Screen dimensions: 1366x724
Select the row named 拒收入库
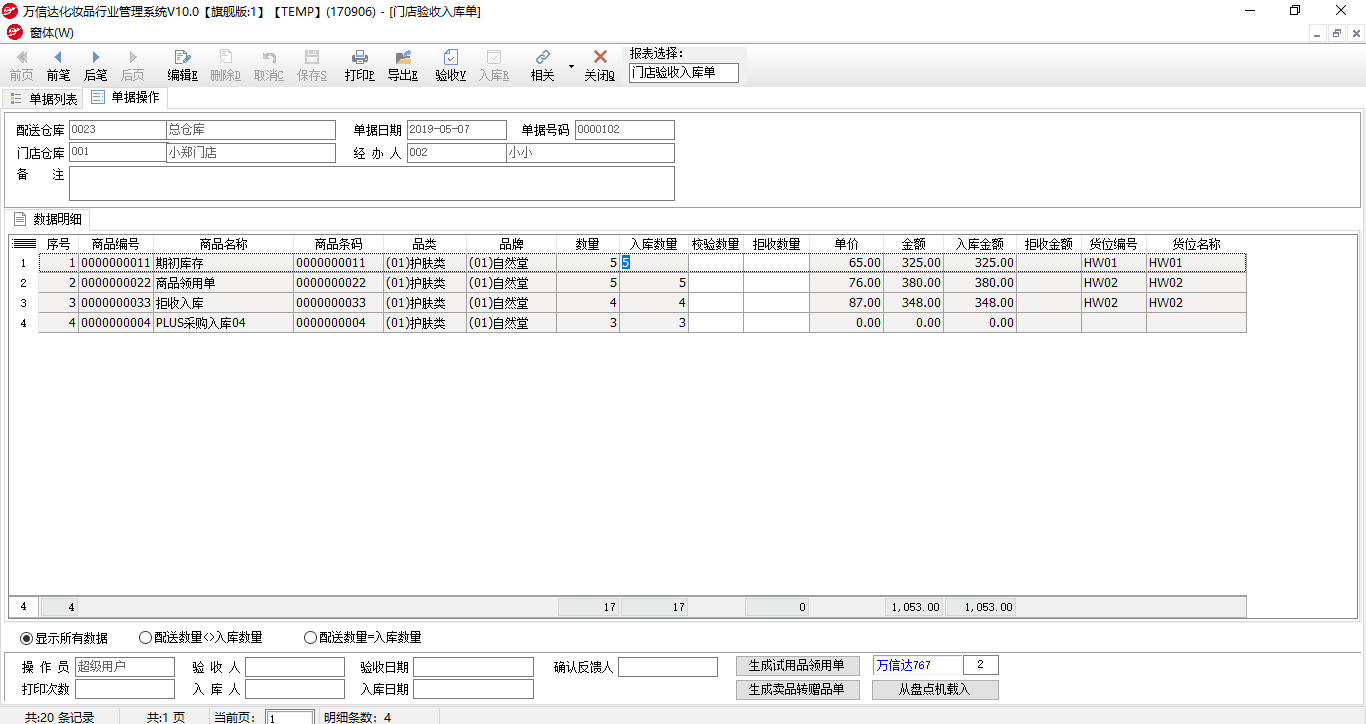(x=642, y=303)
